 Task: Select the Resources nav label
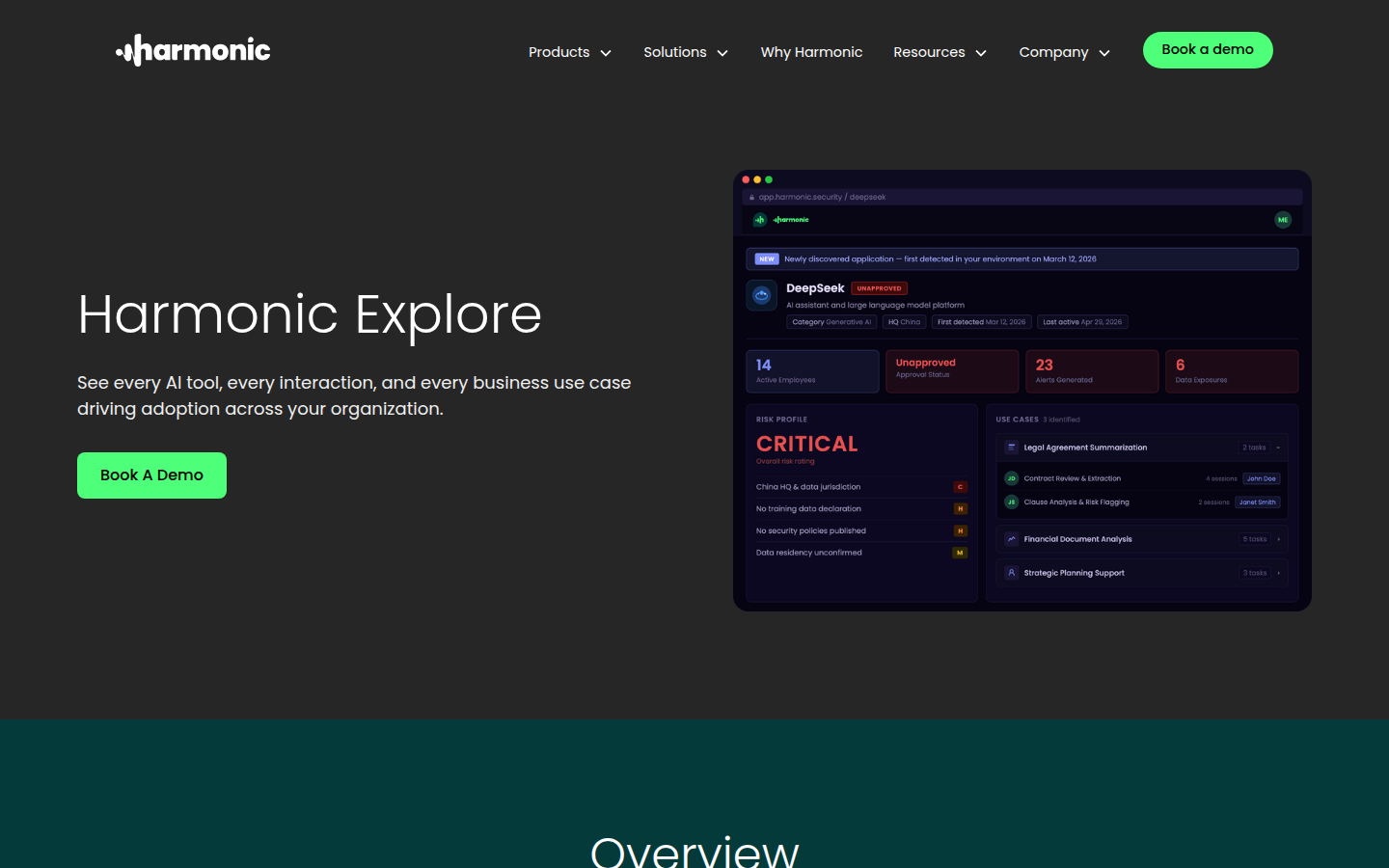click(929, 52)
